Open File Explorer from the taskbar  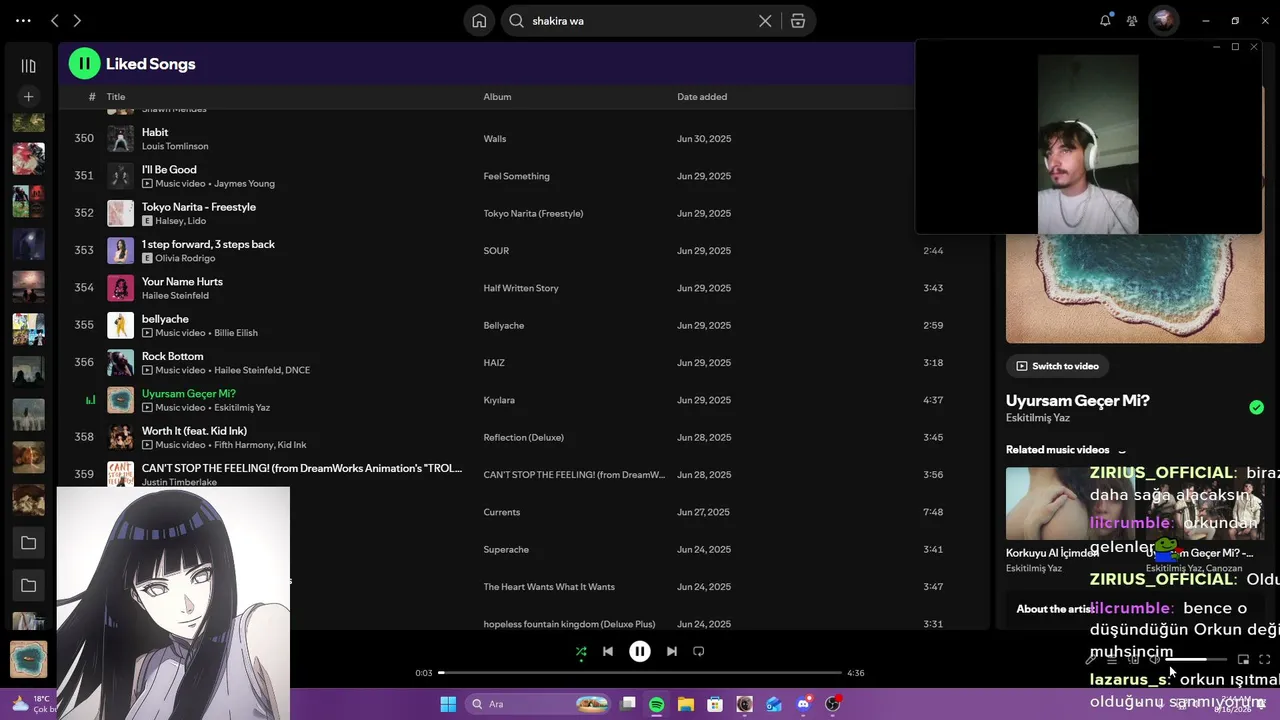pos(686,704)
